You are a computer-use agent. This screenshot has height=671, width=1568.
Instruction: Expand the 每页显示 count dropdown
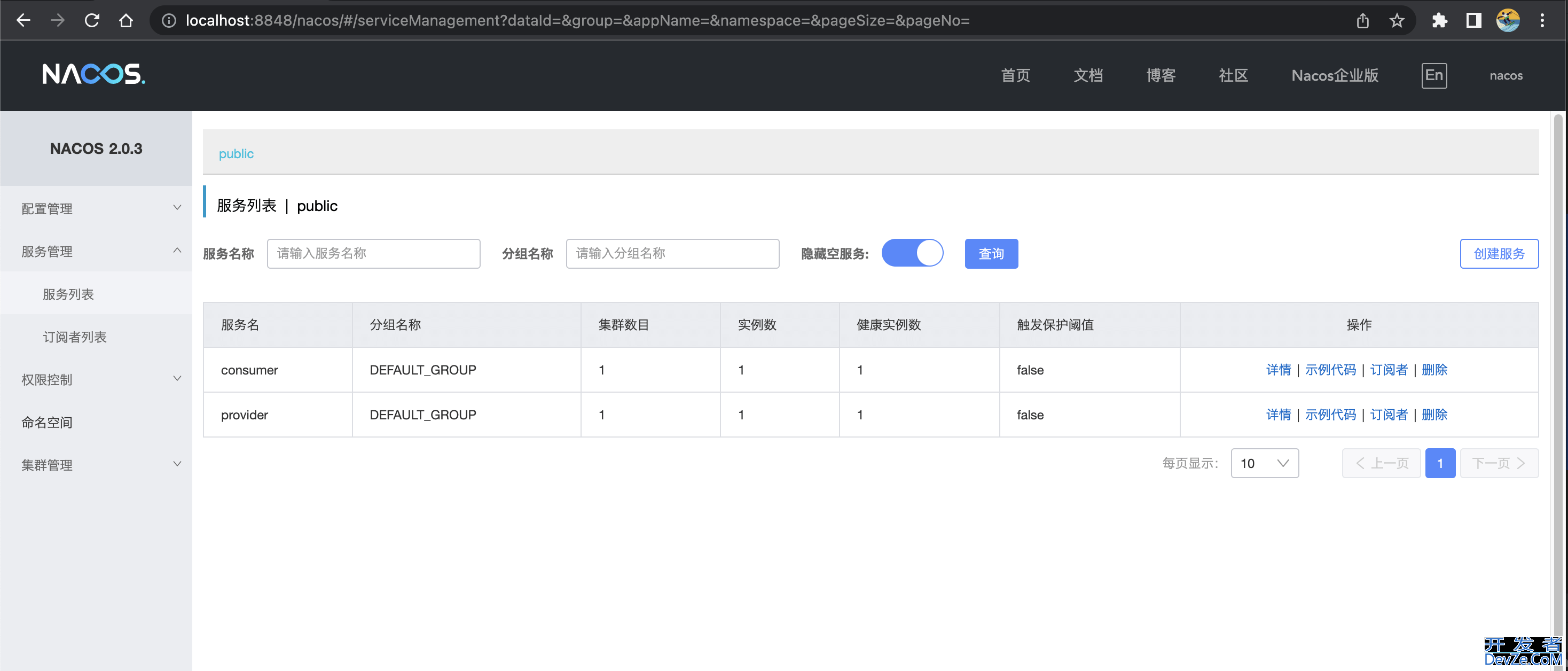(x=1264, y=463)
